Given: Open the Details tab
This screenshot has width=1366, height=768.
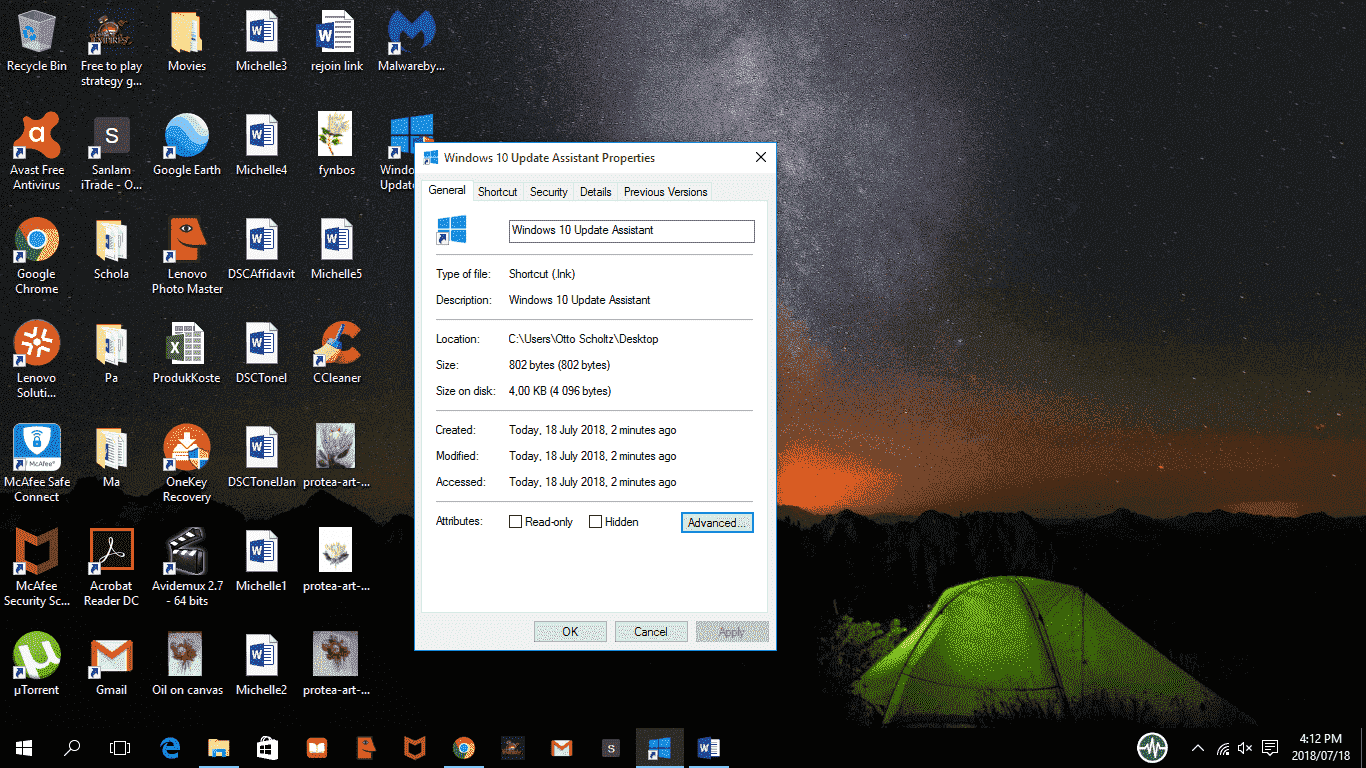Looking at the screenshot, I should coord(596,192).
